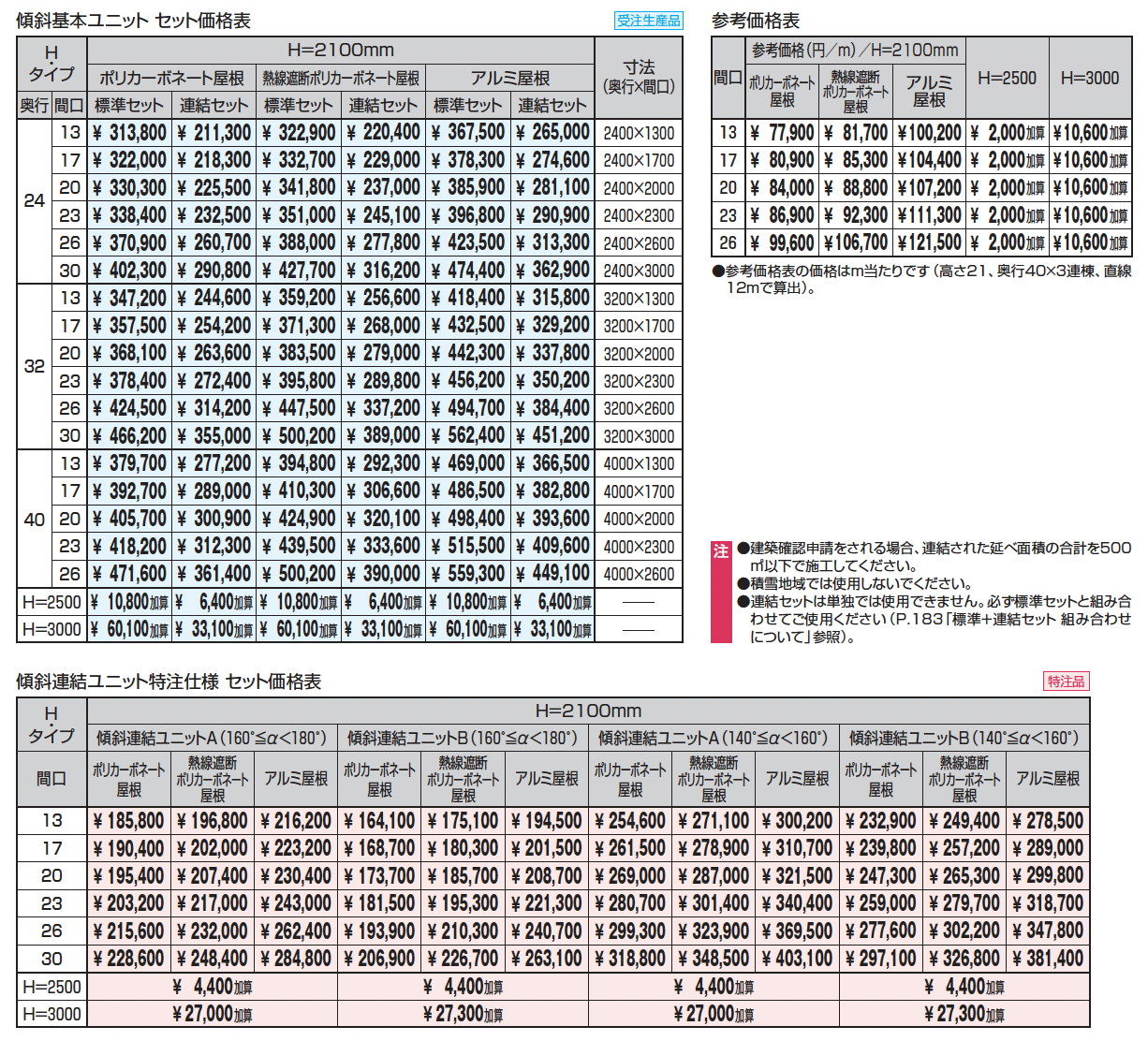Viewport: 1148px width, 1041px height.
Task: Click the 寸法(奥行×間口) column header
Action: pos(639,77)
